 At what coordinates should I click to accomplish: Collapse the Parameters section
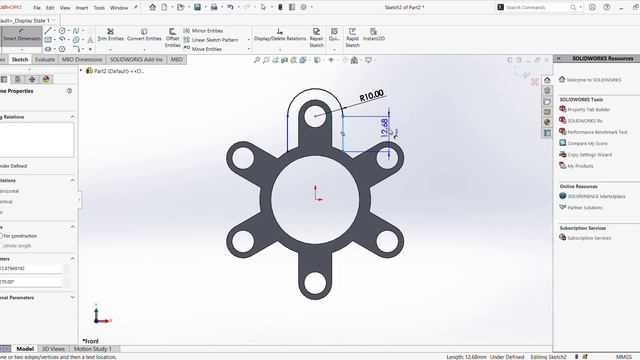pos(72,258)
